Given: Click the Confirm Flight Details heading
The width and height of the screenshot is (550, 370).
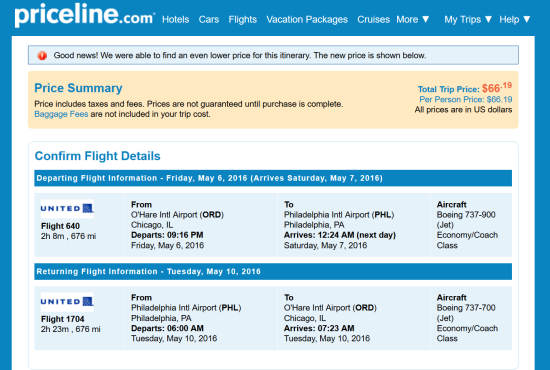Looking at the screenshot, I should pos(98,156).
